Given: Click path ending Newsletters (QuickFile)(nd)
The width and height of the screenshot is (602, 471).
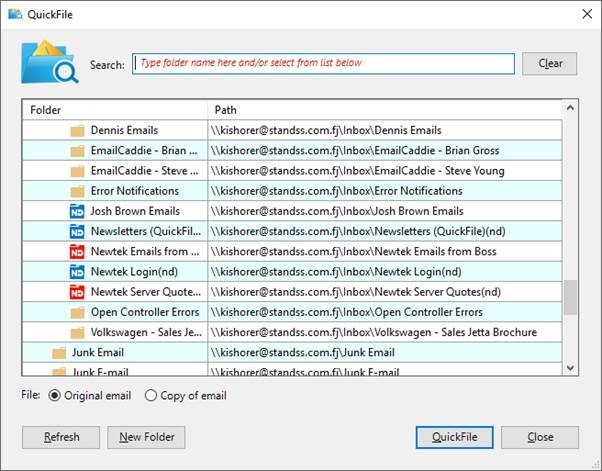Looking at the screenshot, I should [358, 231].
